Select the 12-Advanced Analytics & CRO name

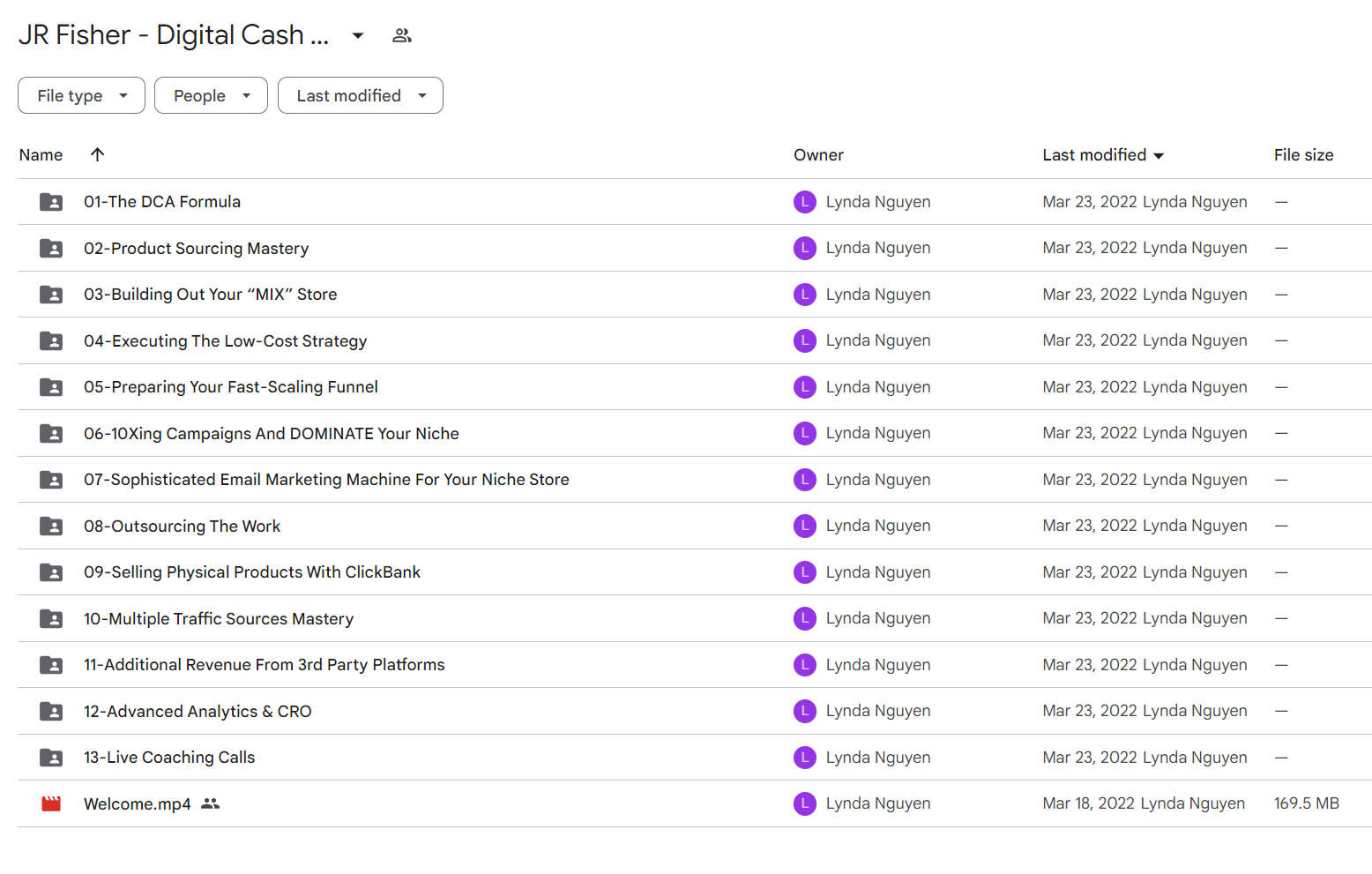pyautogui.click(x=198, y=712)
